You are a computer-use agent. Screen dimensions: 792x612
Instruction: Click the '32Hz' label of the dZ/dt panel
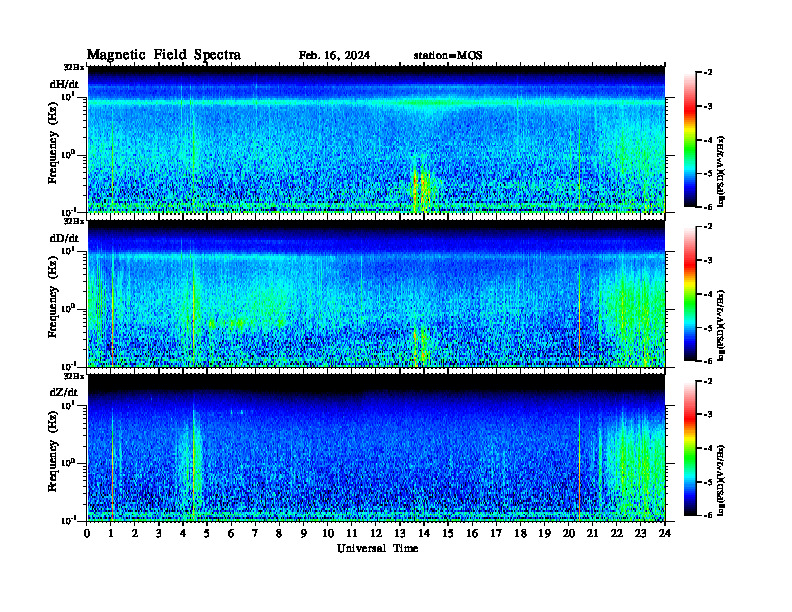tap(74, 376)
